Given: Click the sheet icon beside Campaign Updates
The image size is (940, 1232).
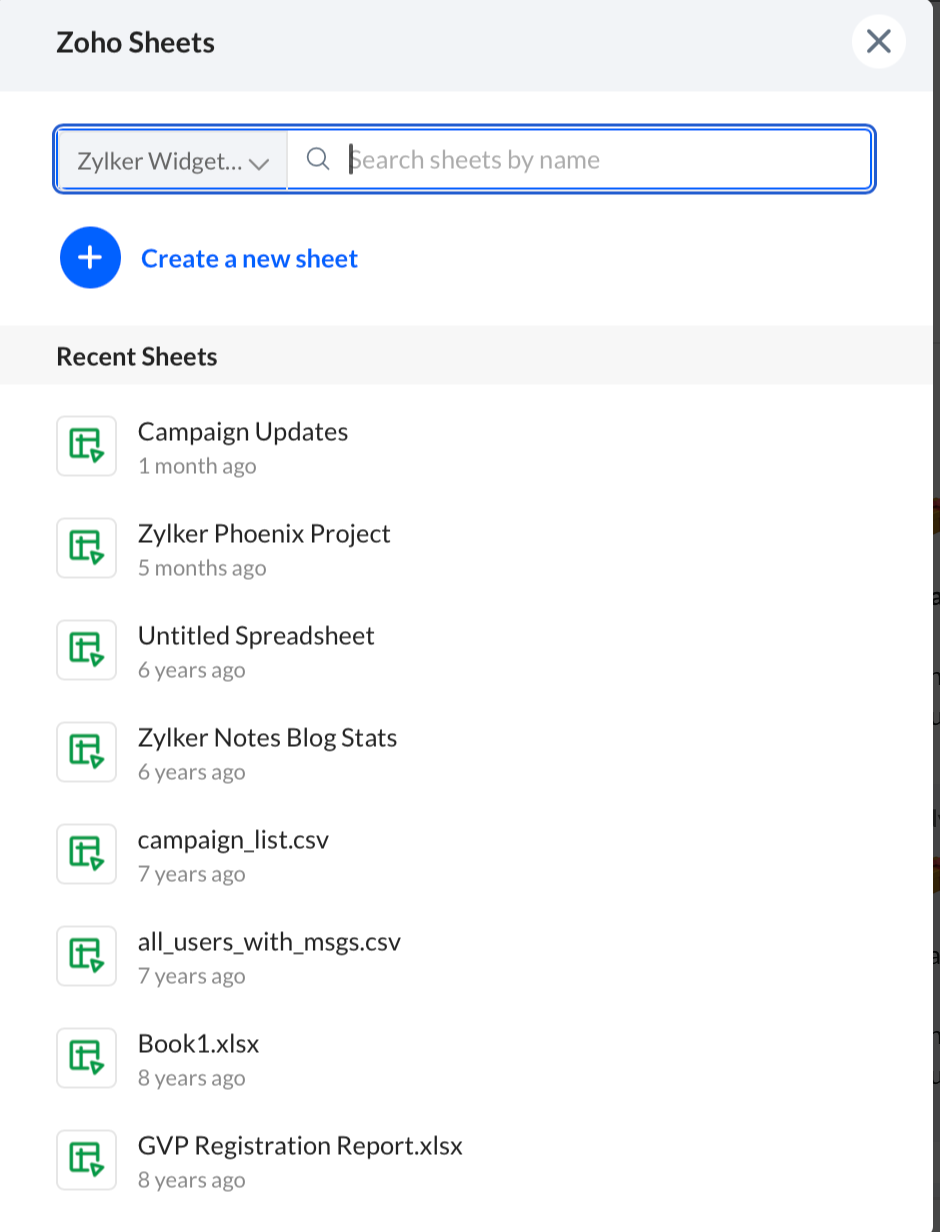Looking at the screenshot, I should point(87,446).
